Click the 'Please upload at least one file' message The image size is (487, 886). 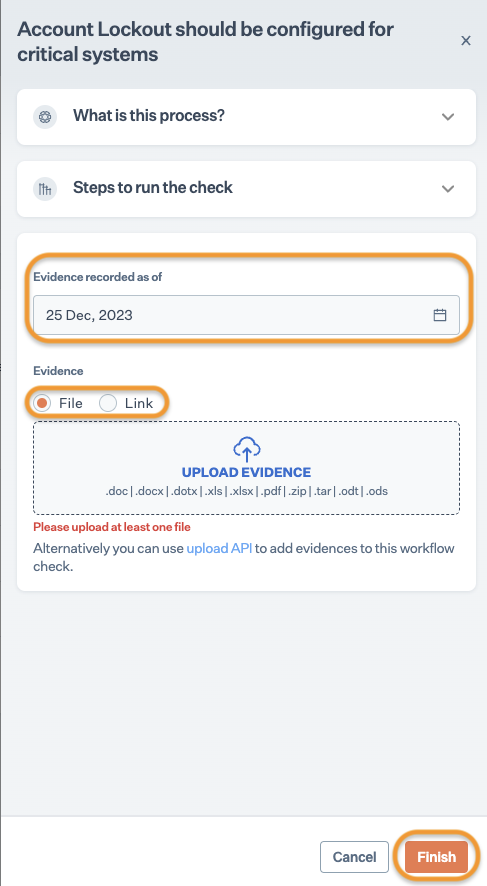[x=112, y=527]
